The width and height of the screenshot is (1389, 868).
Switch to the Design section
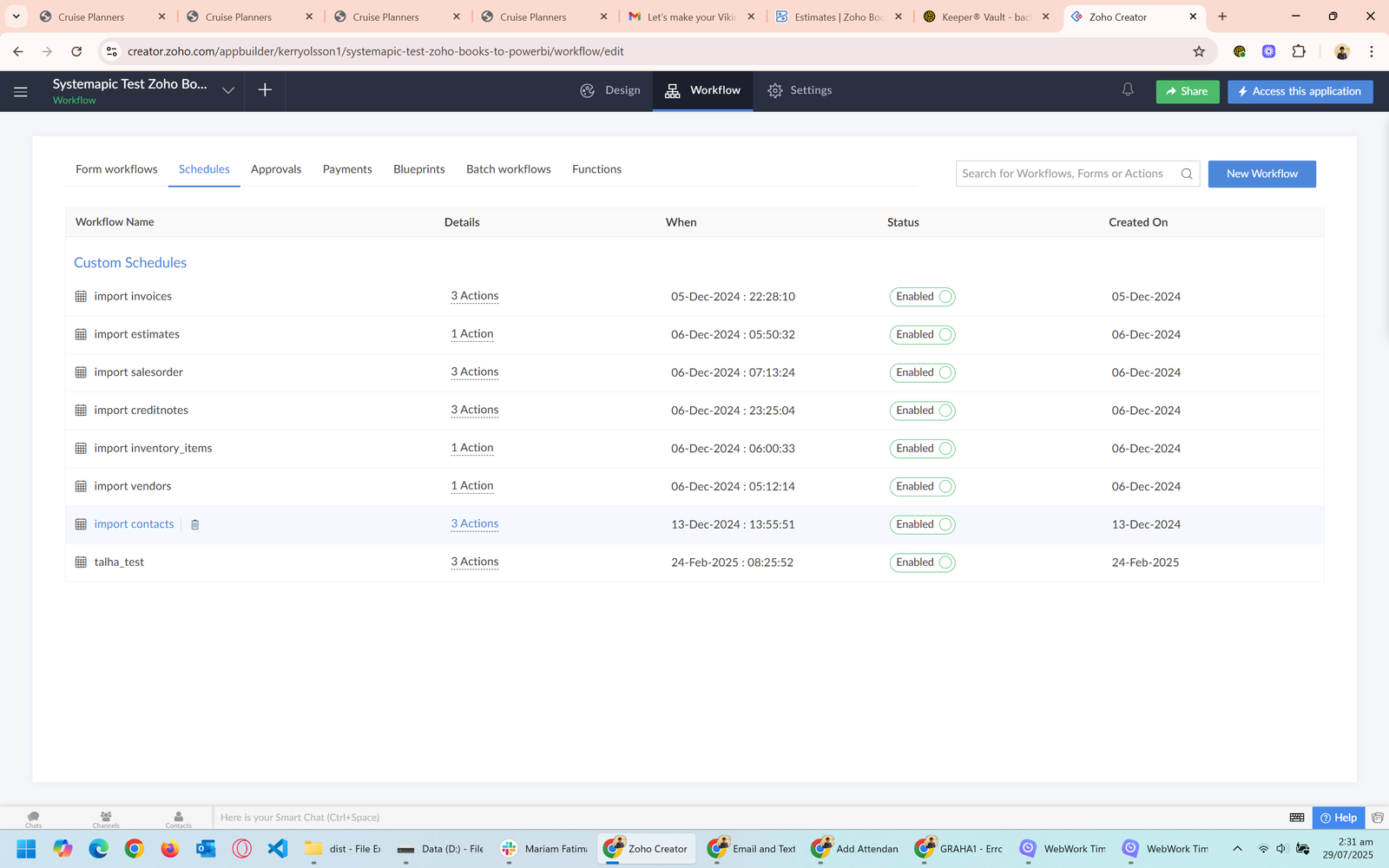[610, 90]
